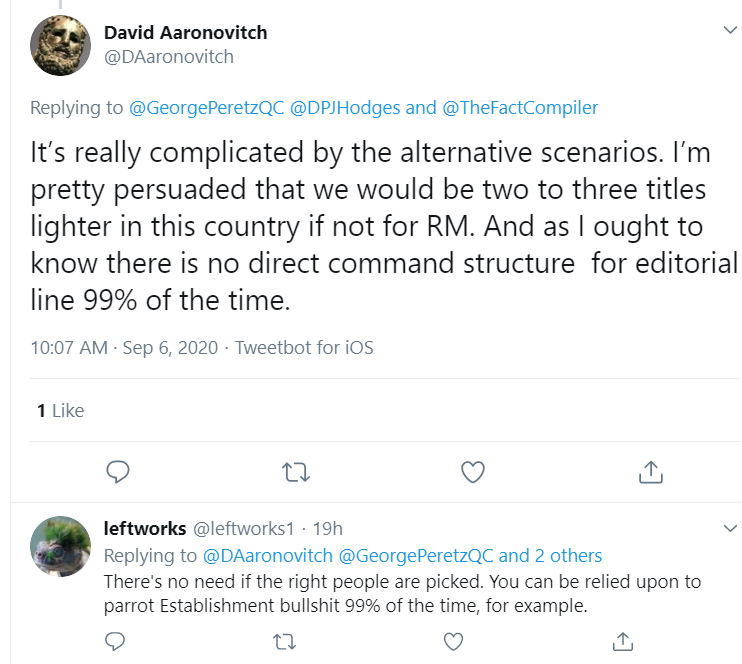The height and width of the screenshot is (664, 742).
Task: Open leftworks profile avatar
Action: (x=60, y=546)
